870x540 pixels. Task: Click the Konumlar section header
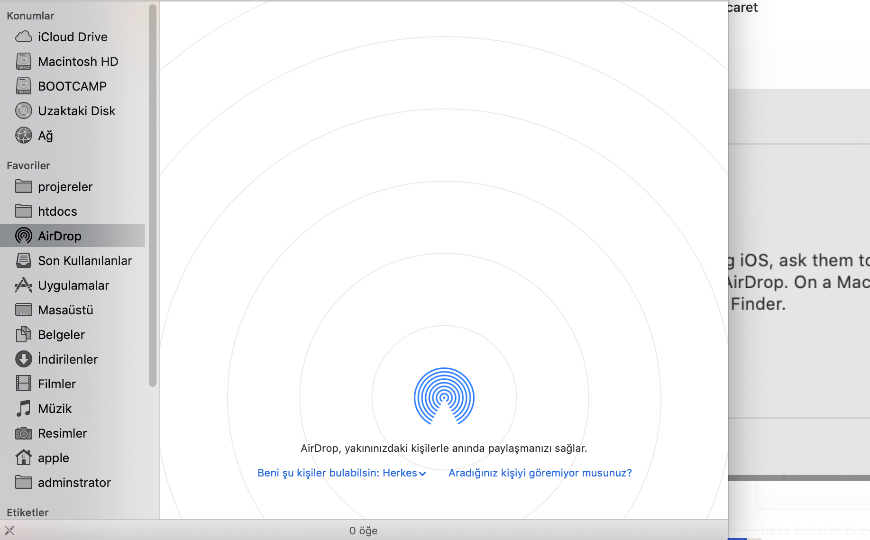(x=31, y=16)
